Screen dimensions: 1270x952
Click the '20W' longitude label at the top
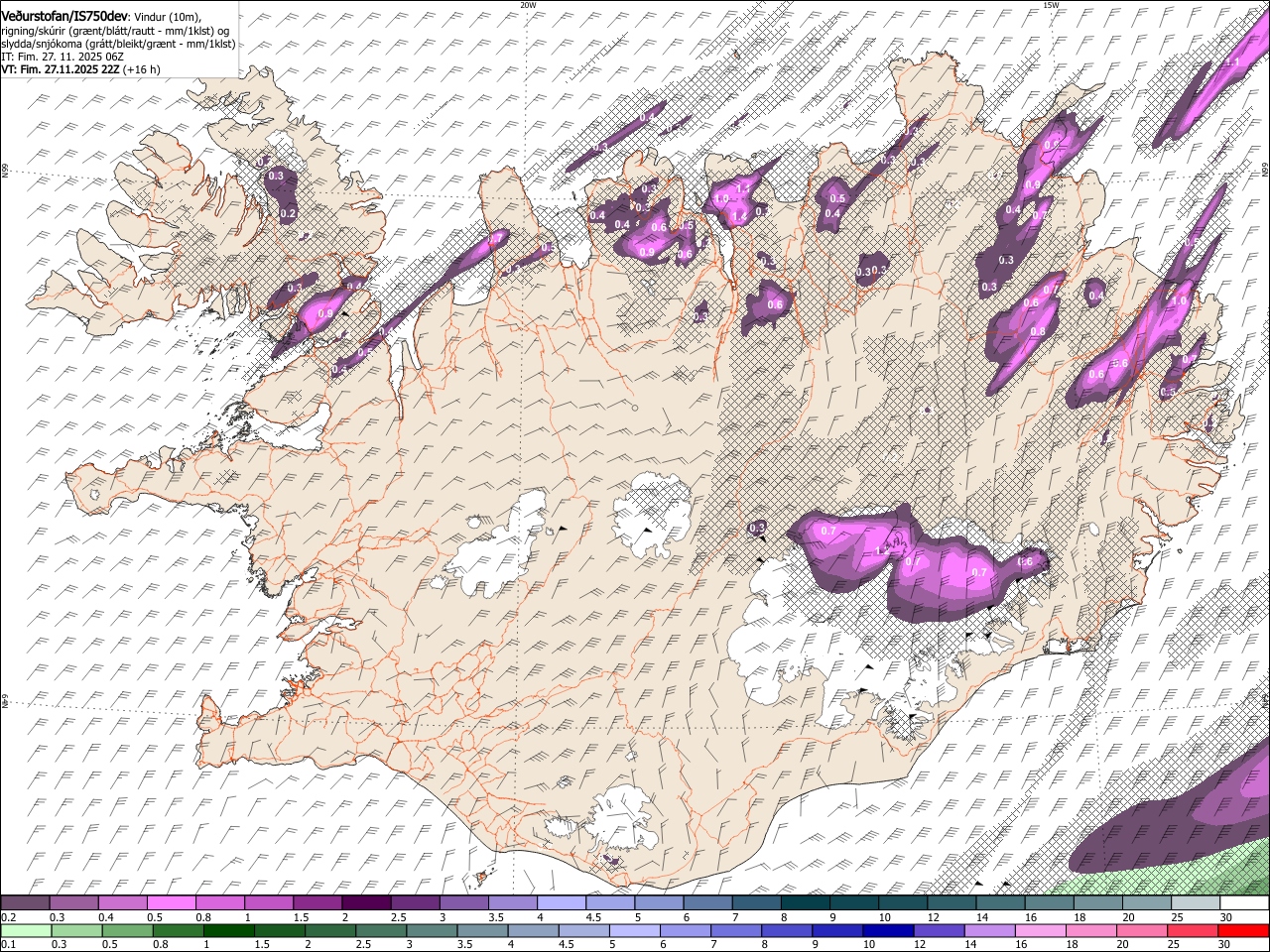point(528,5)
